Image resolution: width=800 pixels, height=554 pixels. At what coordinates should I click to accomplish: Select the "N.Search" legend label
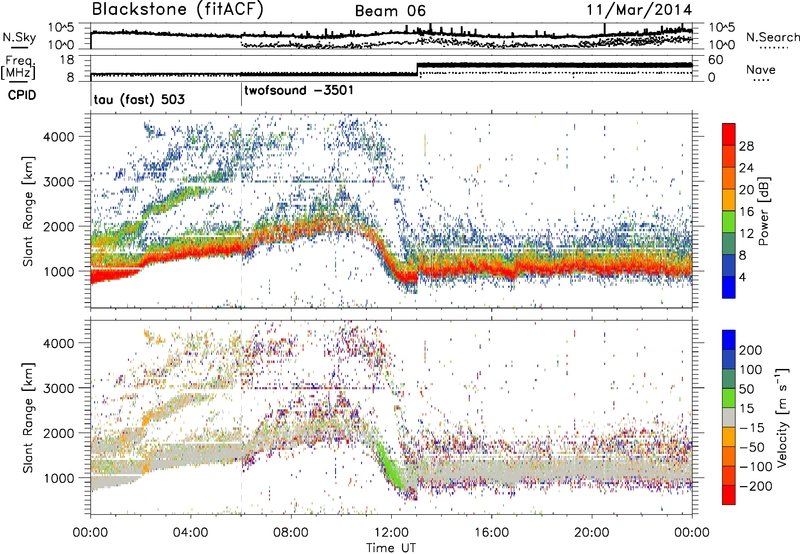pyautogui.click(x=773, y=37)
